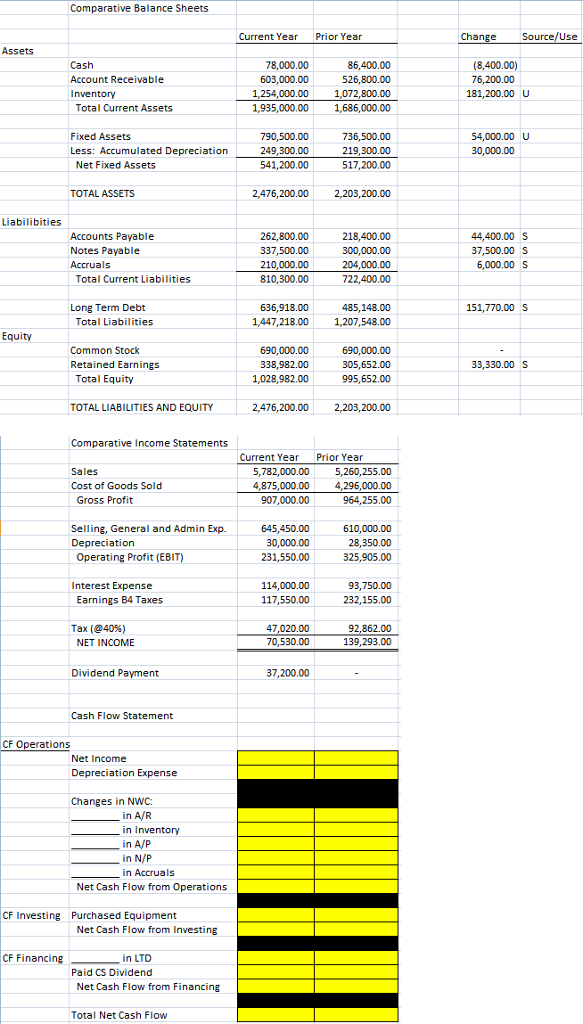Select Inventory current year 1,254,000.00

click(x=282, y=93)
